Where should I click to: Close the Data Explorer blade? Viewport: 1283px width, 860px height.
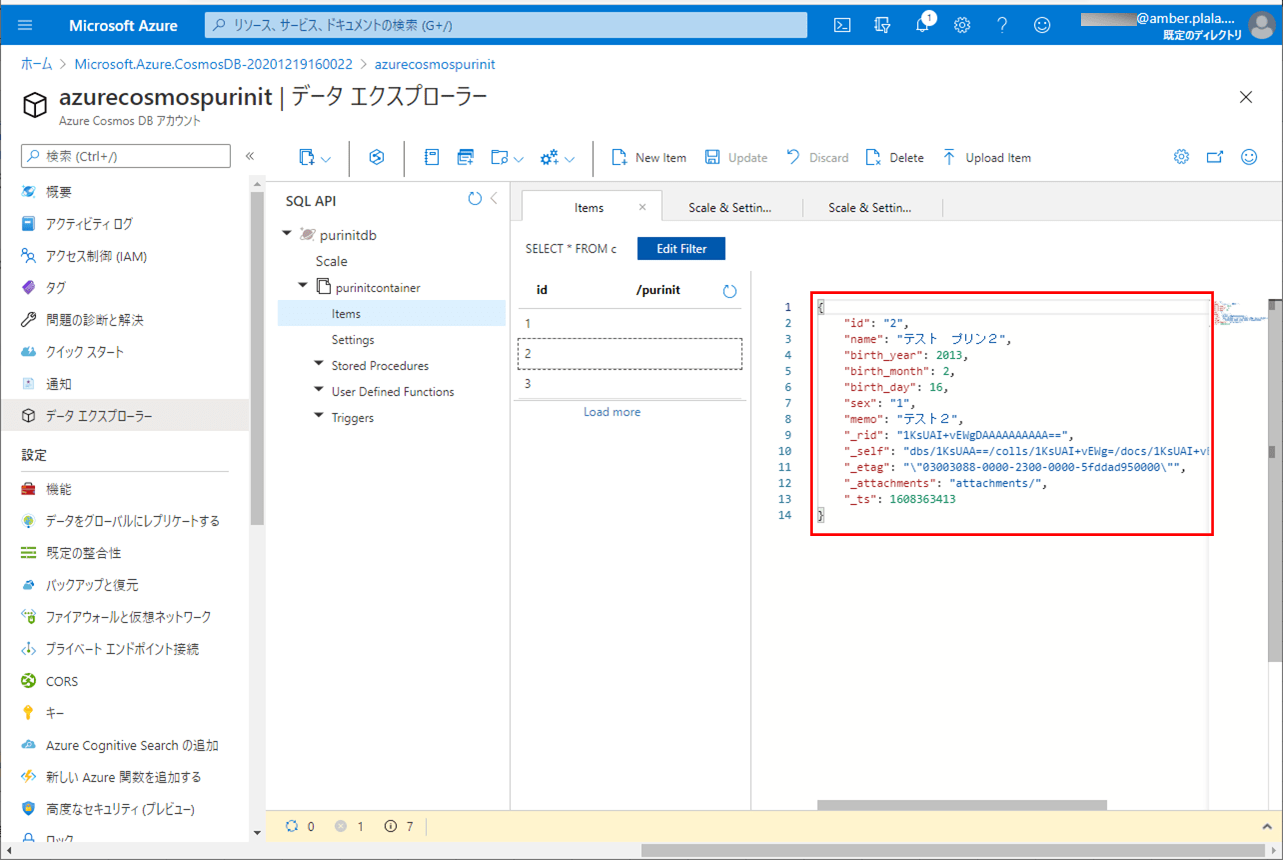coord(1246,97)
